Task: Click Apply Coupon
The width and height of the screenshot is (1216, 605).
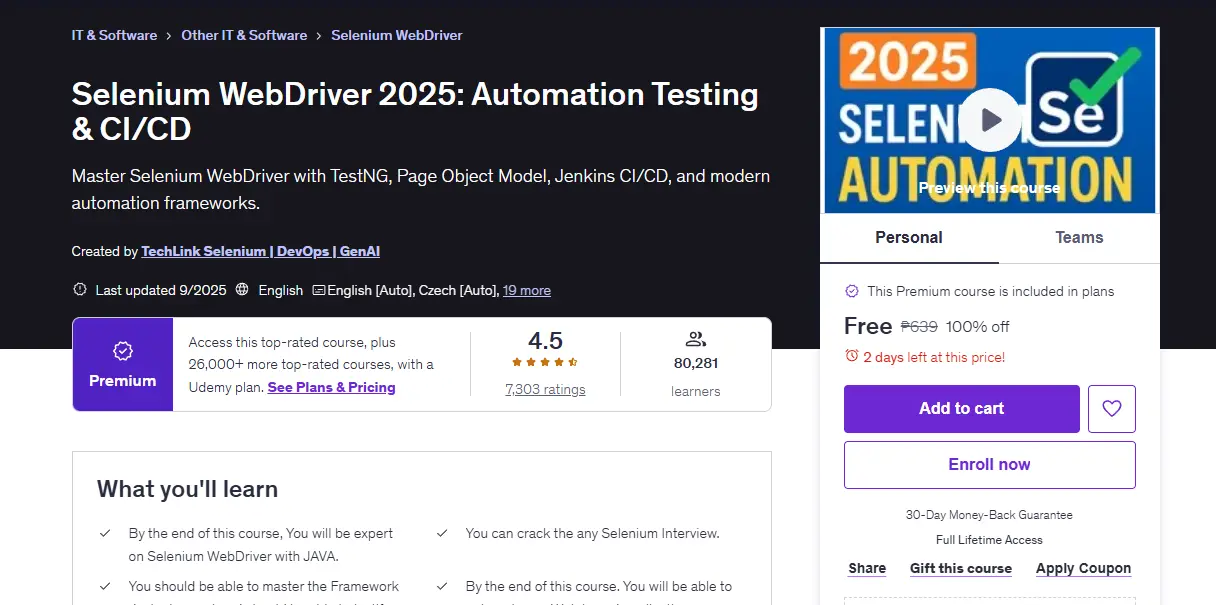Action: coord(1084,568)
